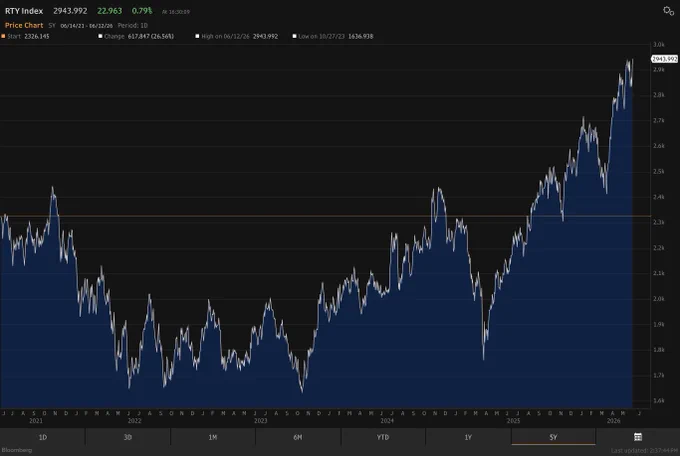Click the 2943.992 price tag on axis
Screen dimensions: 680x456
pyautogui.click(x=664, y=59)
